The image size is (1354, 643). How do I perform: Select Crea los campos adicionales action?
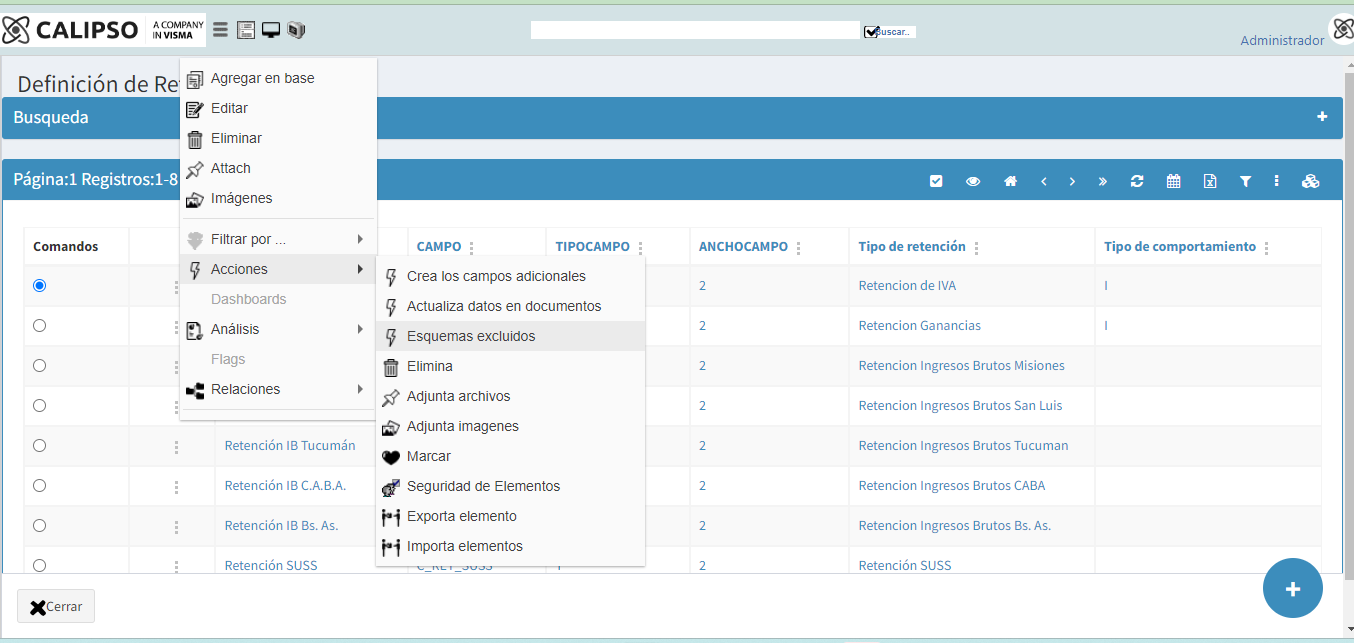[x=510, y=276]
